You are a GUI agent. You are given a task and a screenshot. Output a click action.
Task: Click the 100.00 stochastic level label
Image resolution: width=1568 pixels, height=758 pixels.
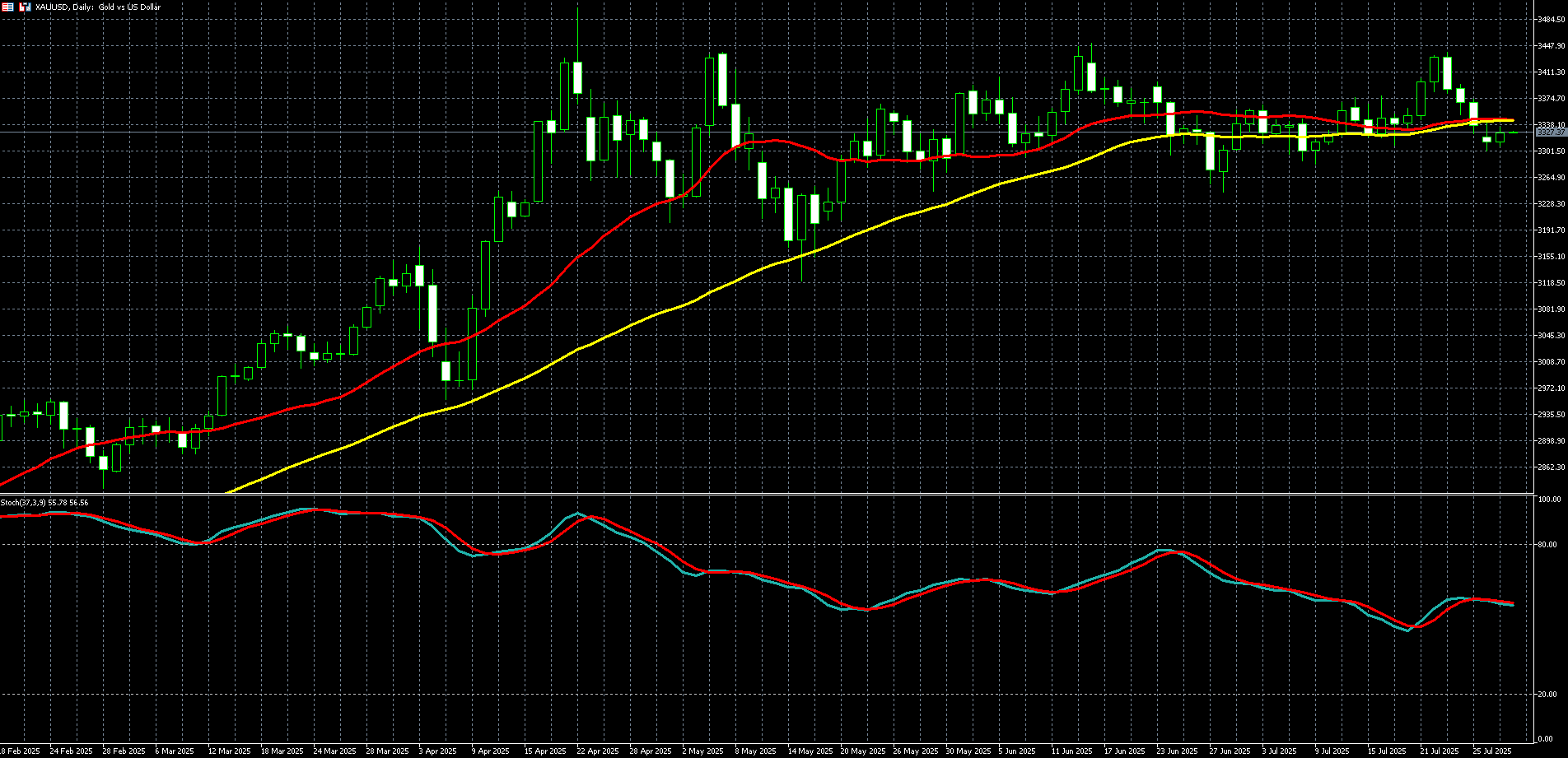[x=1549, y=500]
